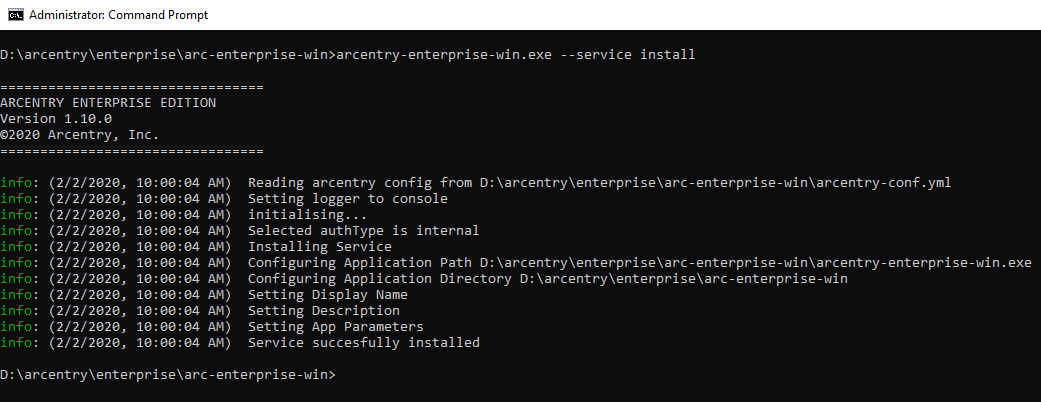Click the green info label on the first log line

point(16,183)
